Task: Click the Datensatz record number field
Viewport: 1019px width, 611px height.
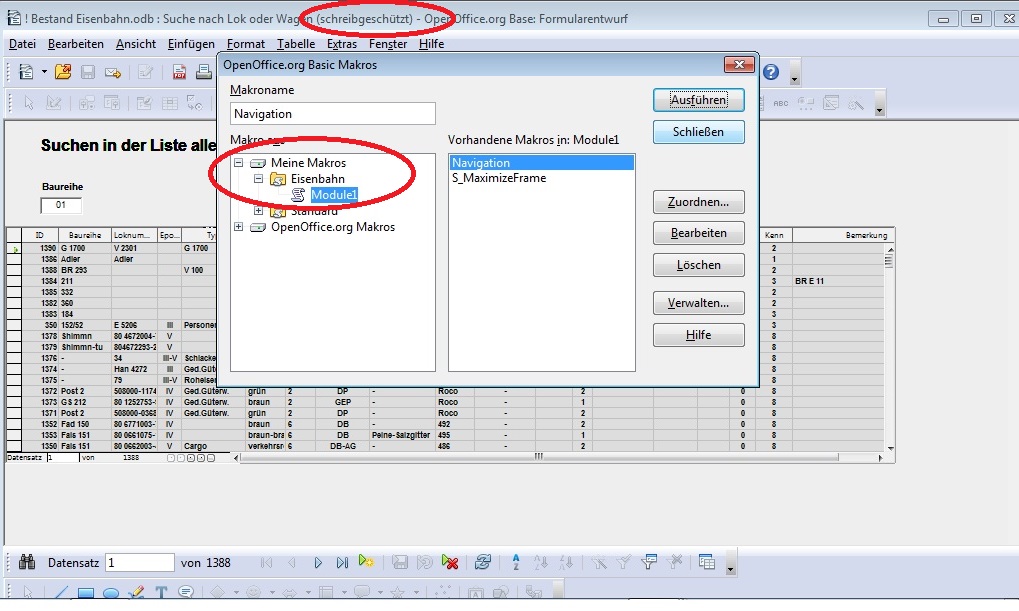Action: click(x=140, y=563)
